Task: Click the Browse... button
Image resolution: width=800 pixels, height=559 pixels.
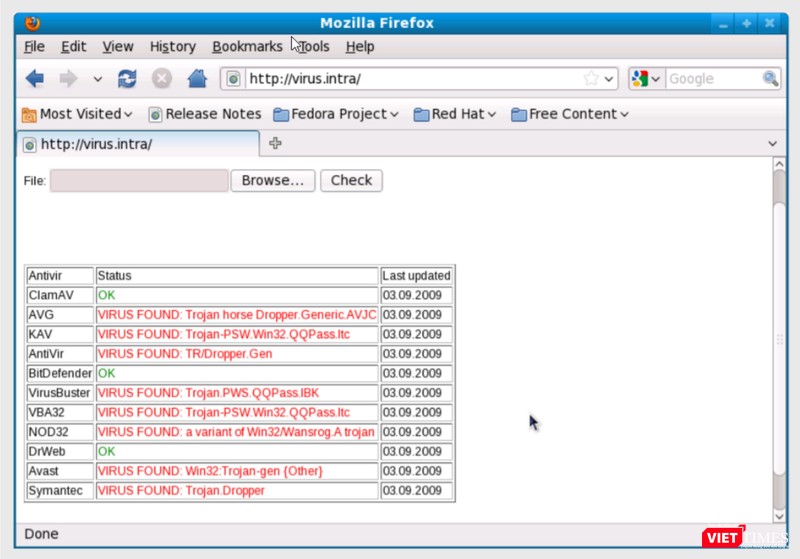Action: pyautogui.click(x=272, y=181)
